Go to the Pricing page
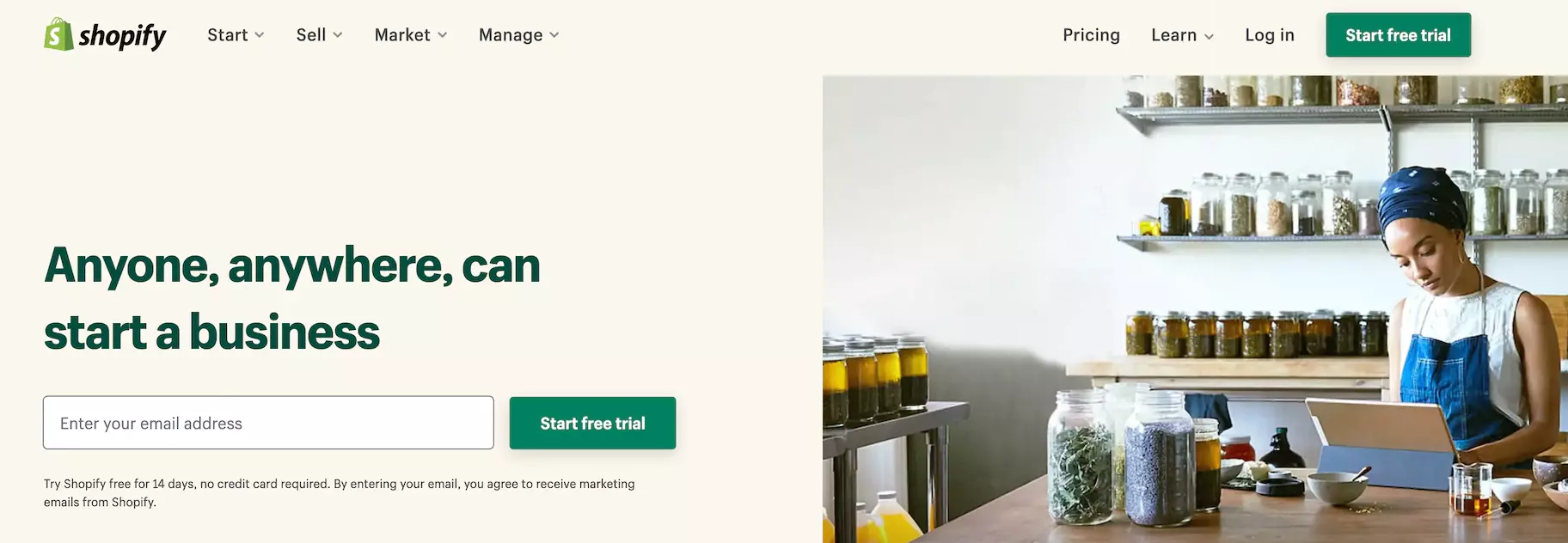Image resolution: width=1568 pixels, height=543 pixels. (1091, 35)
